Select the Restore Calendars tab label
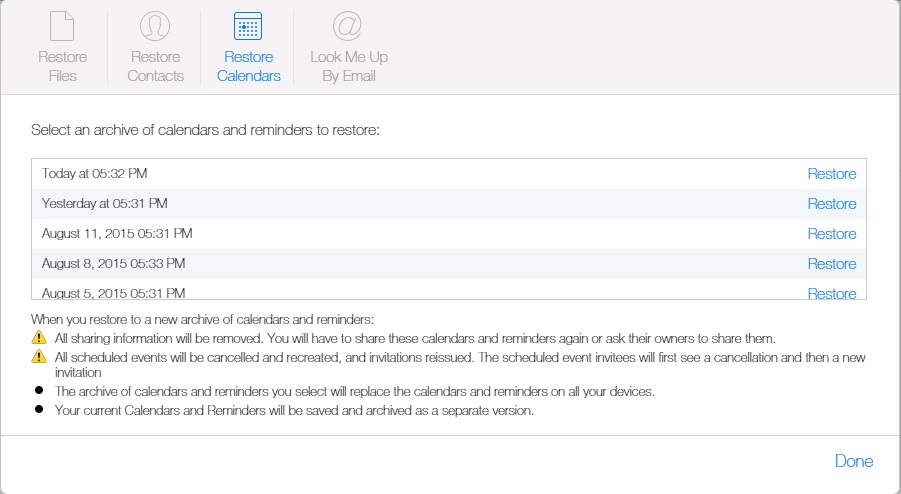Screen dimensions: 901x494 (x=248, y=66)
